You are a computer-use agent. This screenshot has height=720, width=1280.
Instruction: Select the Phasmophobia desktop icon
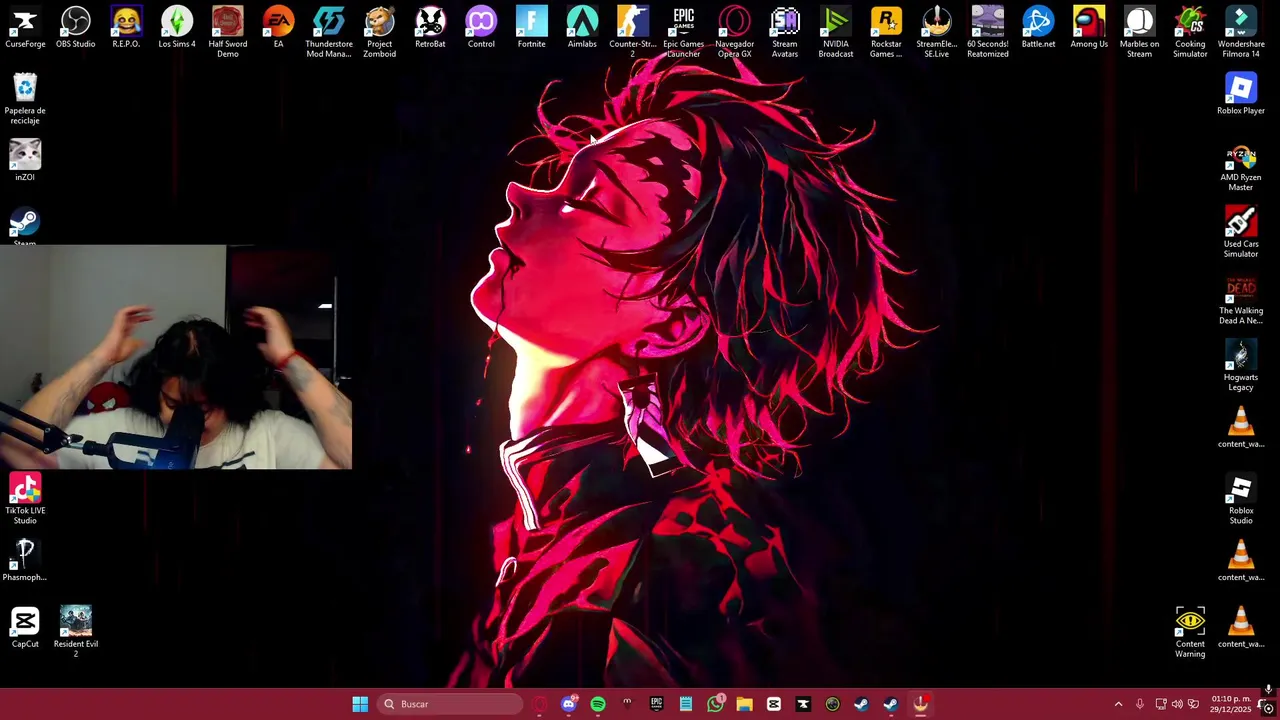click(x=25, y=561)
